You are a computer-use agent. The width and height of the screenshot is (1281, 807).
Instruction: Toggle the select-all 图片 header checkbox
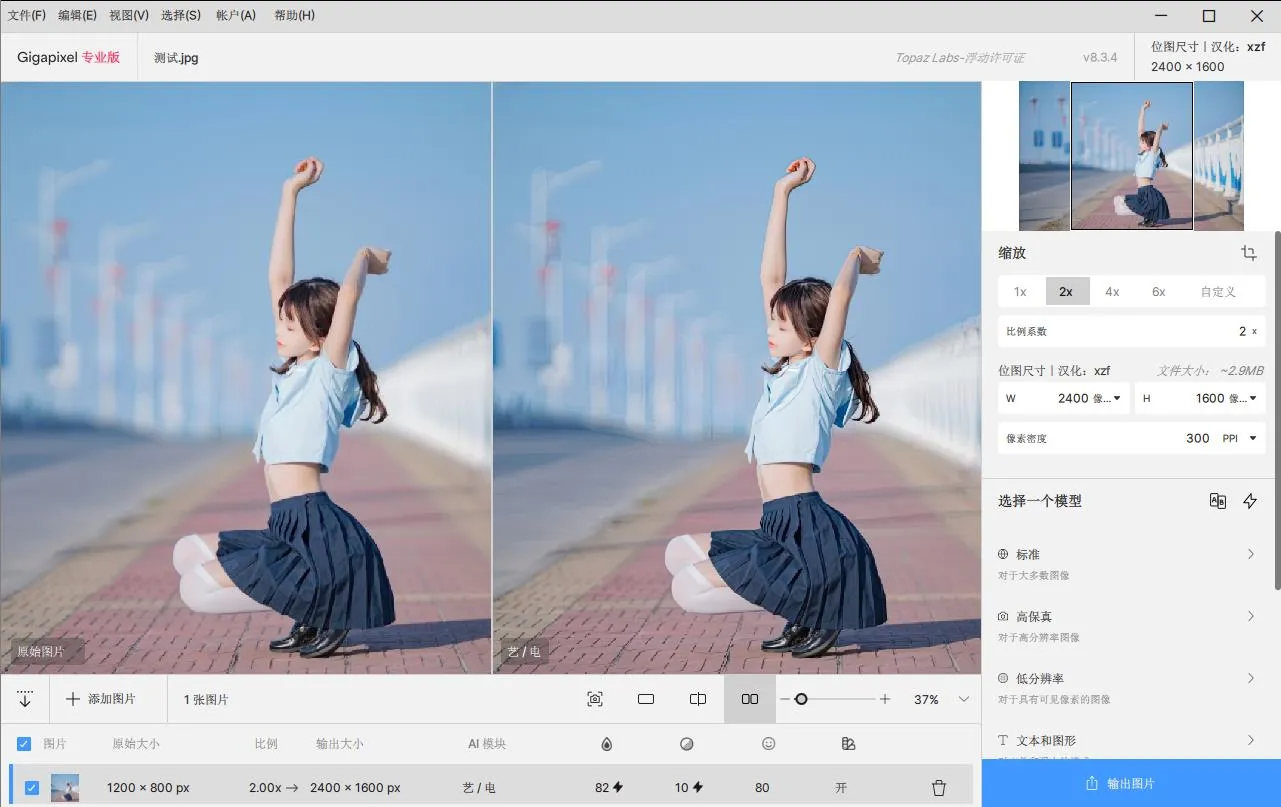[x=24, y=744]
